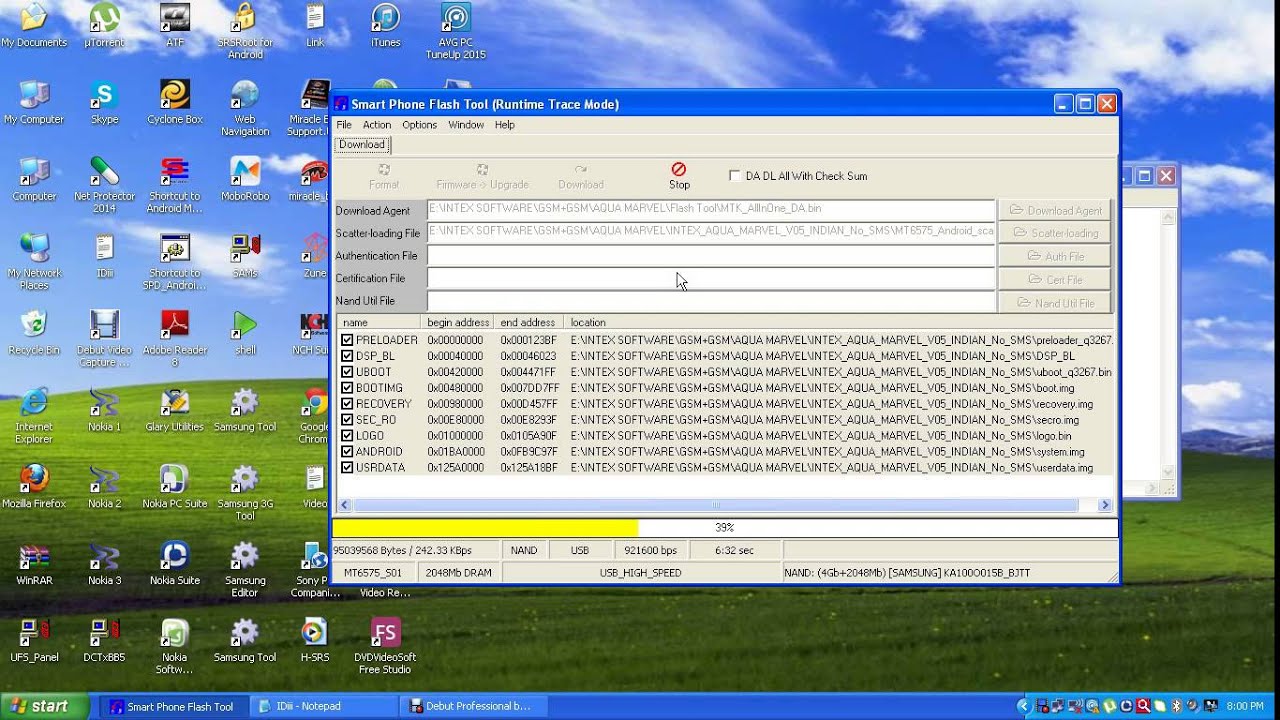Image resolution: width=1280 pixels, height=720 pixels.
Task: Click the Nand Util File button
Action: pyautogui.click(x=1054, y=302)
